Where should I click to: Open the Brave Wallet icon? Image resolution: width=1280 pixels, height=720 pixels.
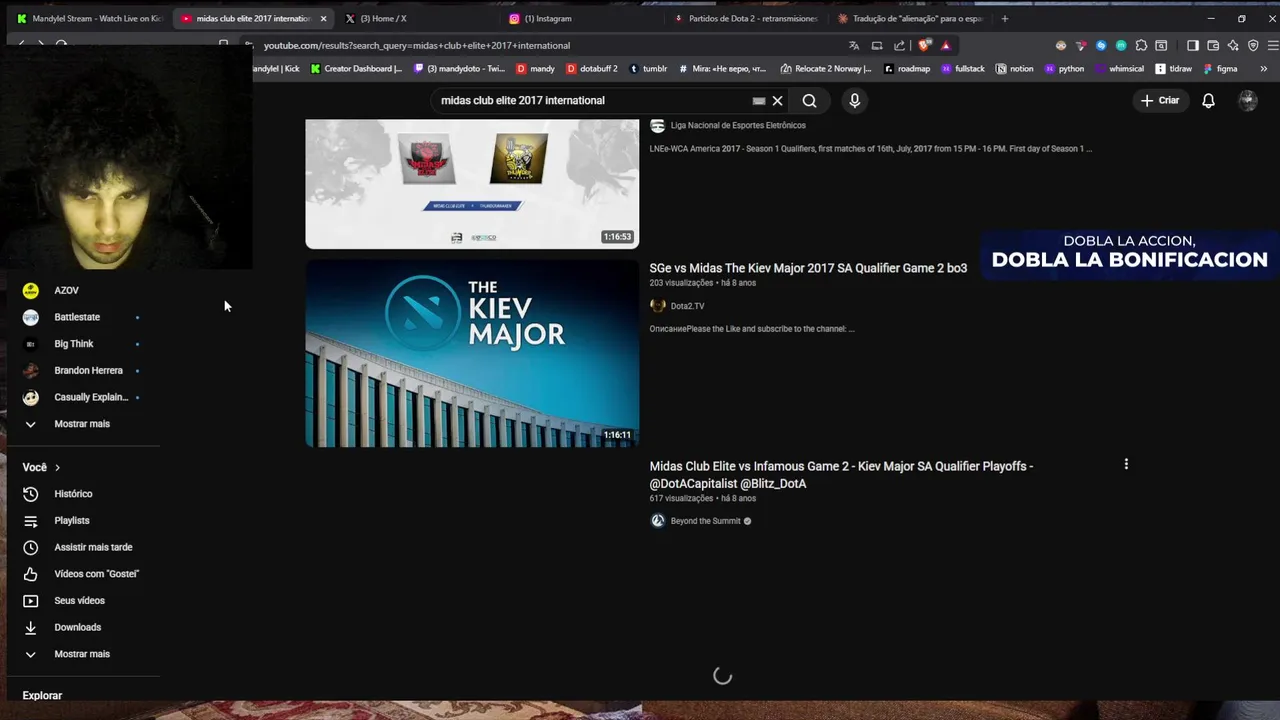tap(1213, 45)
